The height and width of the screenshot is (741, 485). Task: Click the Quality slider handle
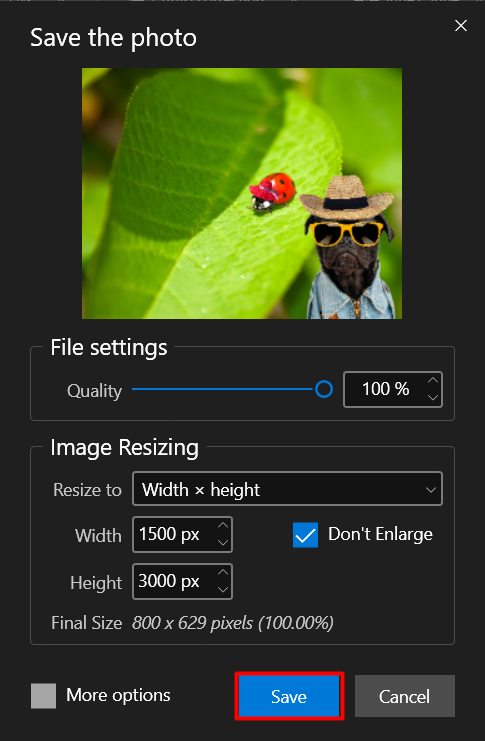pyautogui.click(x=324, y=389)
